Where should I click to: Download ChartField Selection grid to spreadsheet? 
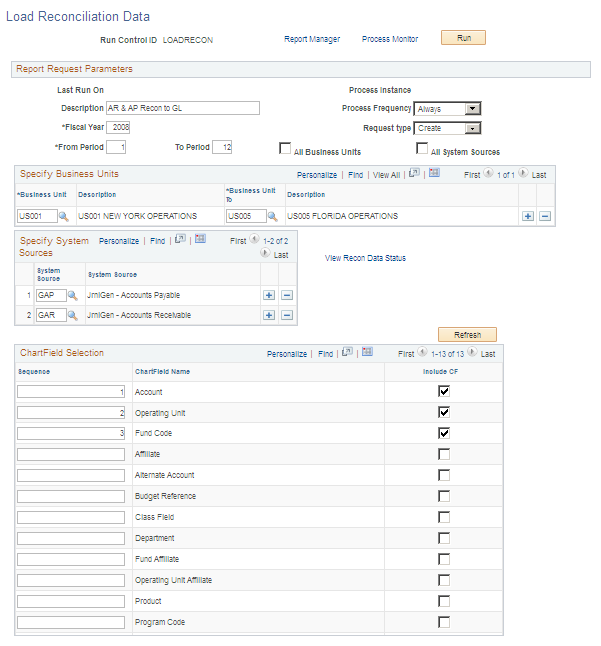(367, 352)
